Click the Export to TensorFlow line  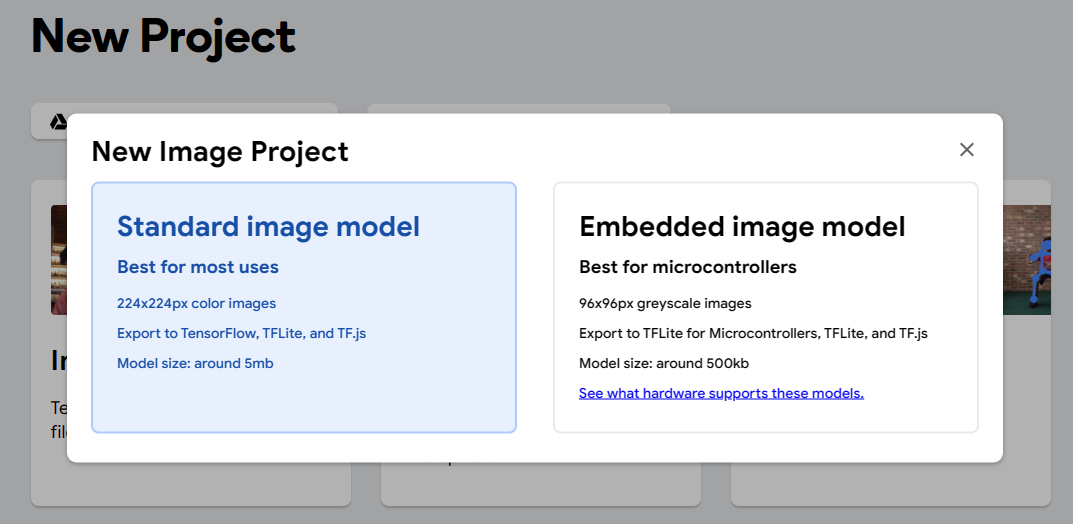[241, 333]
